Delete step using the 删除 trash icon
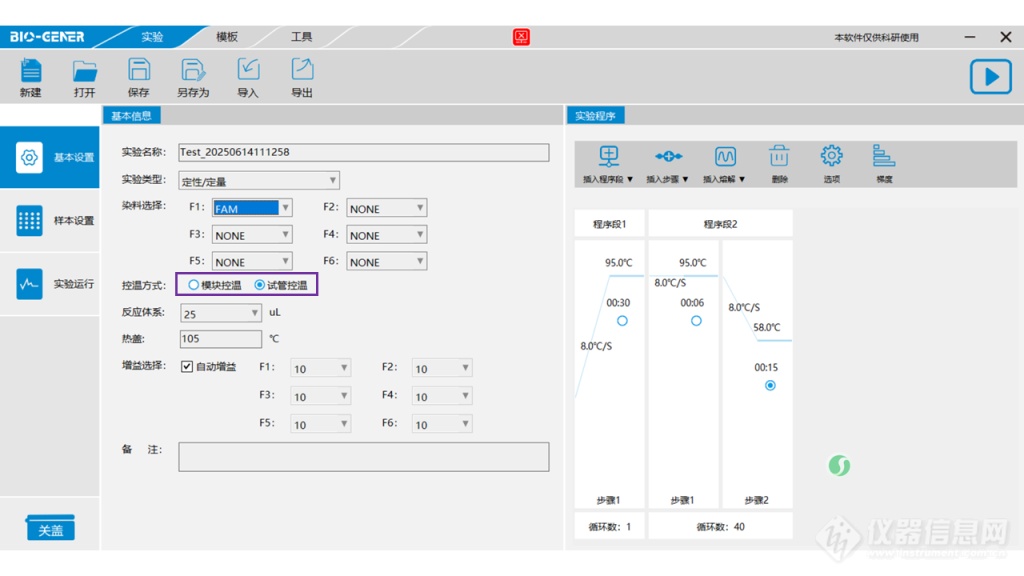 (780, 157)
